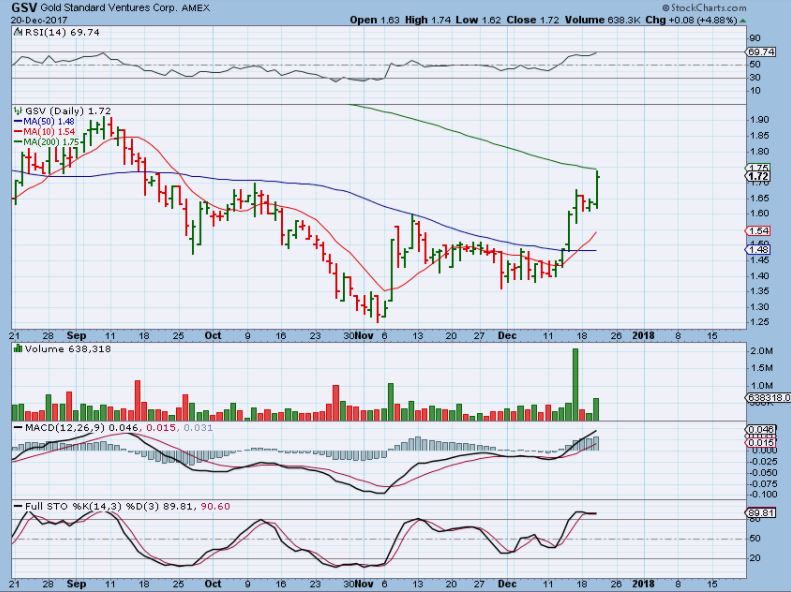Click the Oct label on price axis
The width and height of the screenshot is (791, 592).
pos(213,334)
